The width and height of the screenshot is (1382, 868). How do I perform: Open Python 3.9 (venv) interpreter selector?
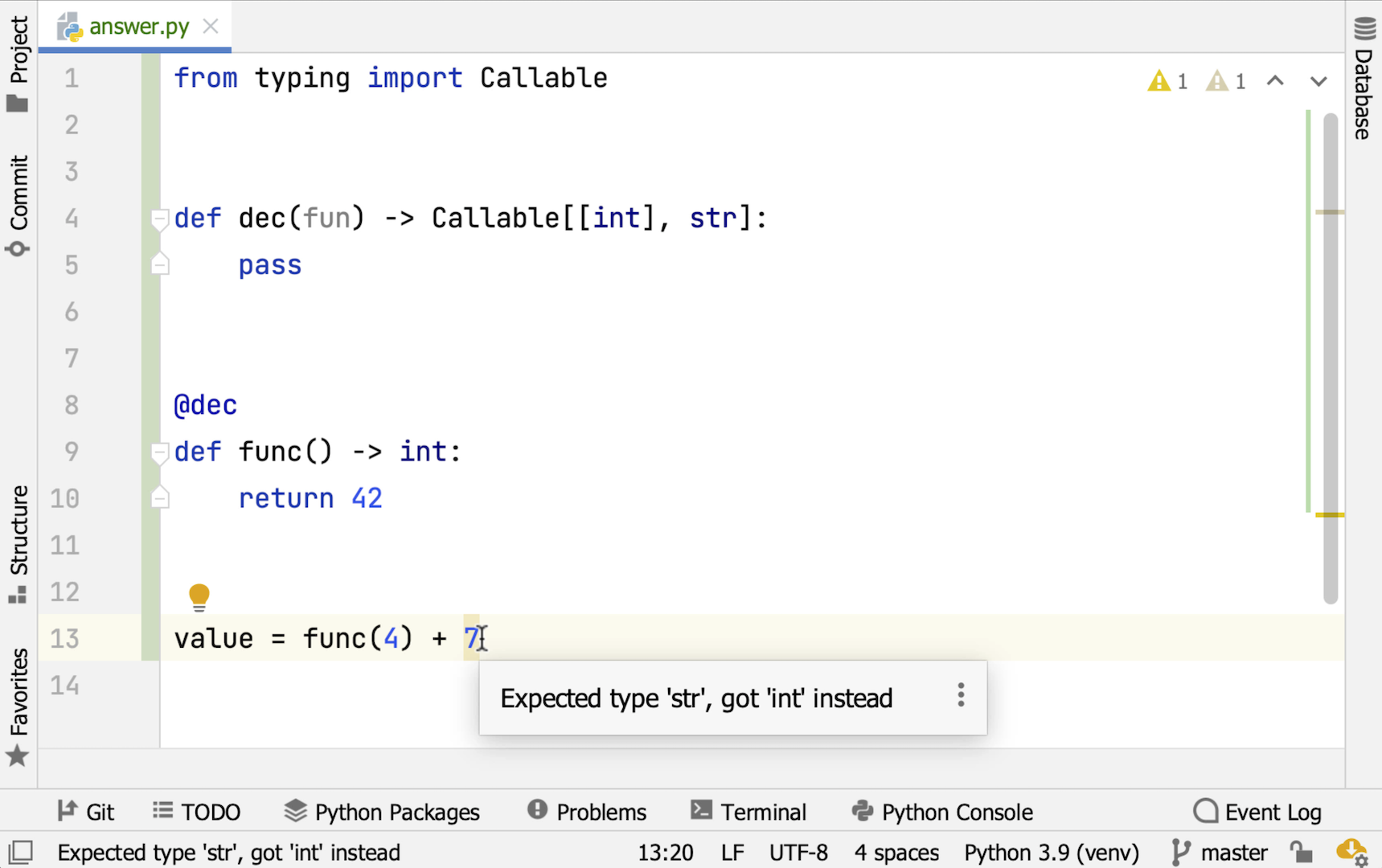tap(1051, 852)
